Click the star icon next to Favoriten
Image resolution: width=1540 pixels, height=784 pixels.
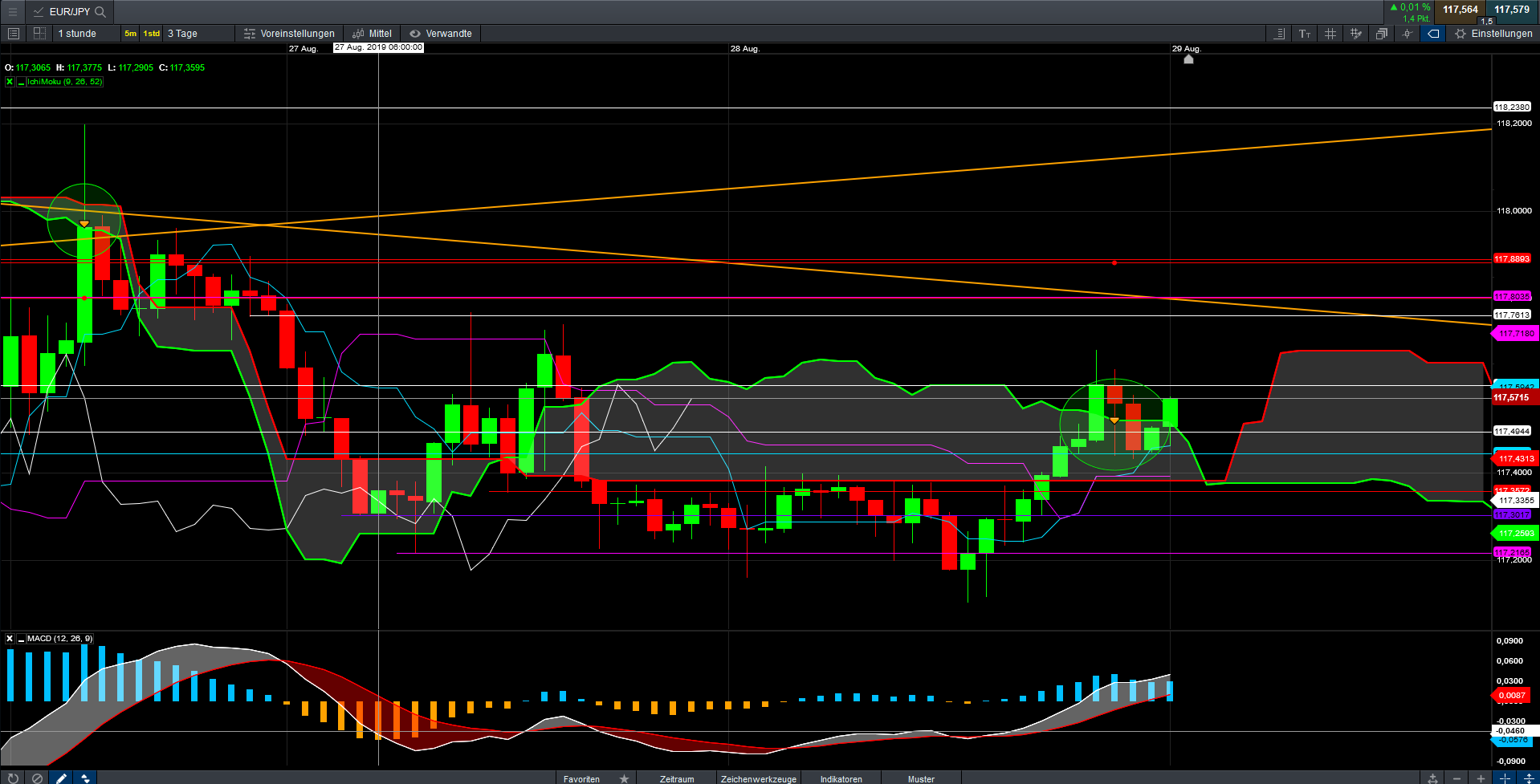[624, 778]
